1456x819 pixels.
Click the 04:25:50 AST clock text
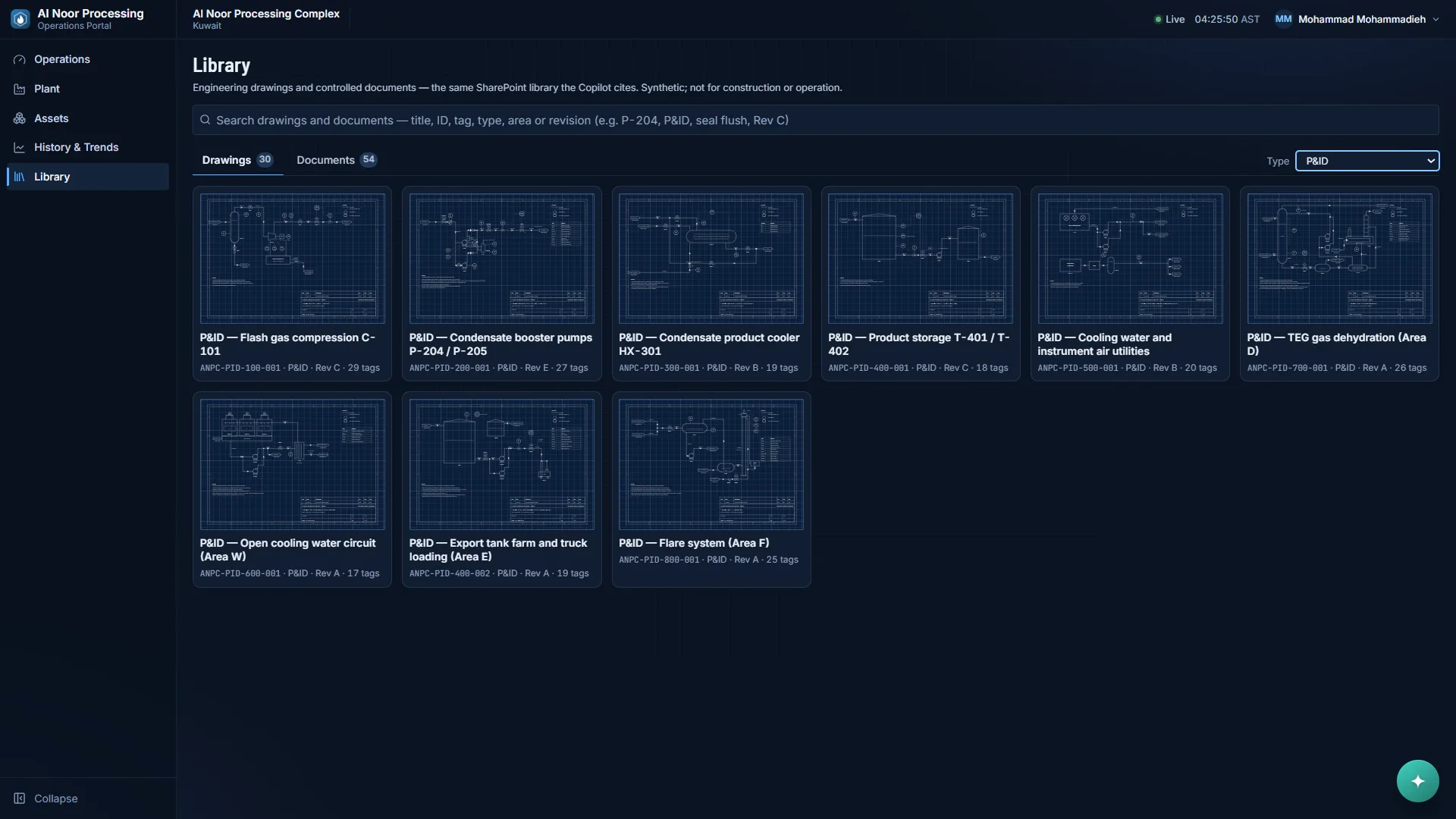pos(1226,19)
